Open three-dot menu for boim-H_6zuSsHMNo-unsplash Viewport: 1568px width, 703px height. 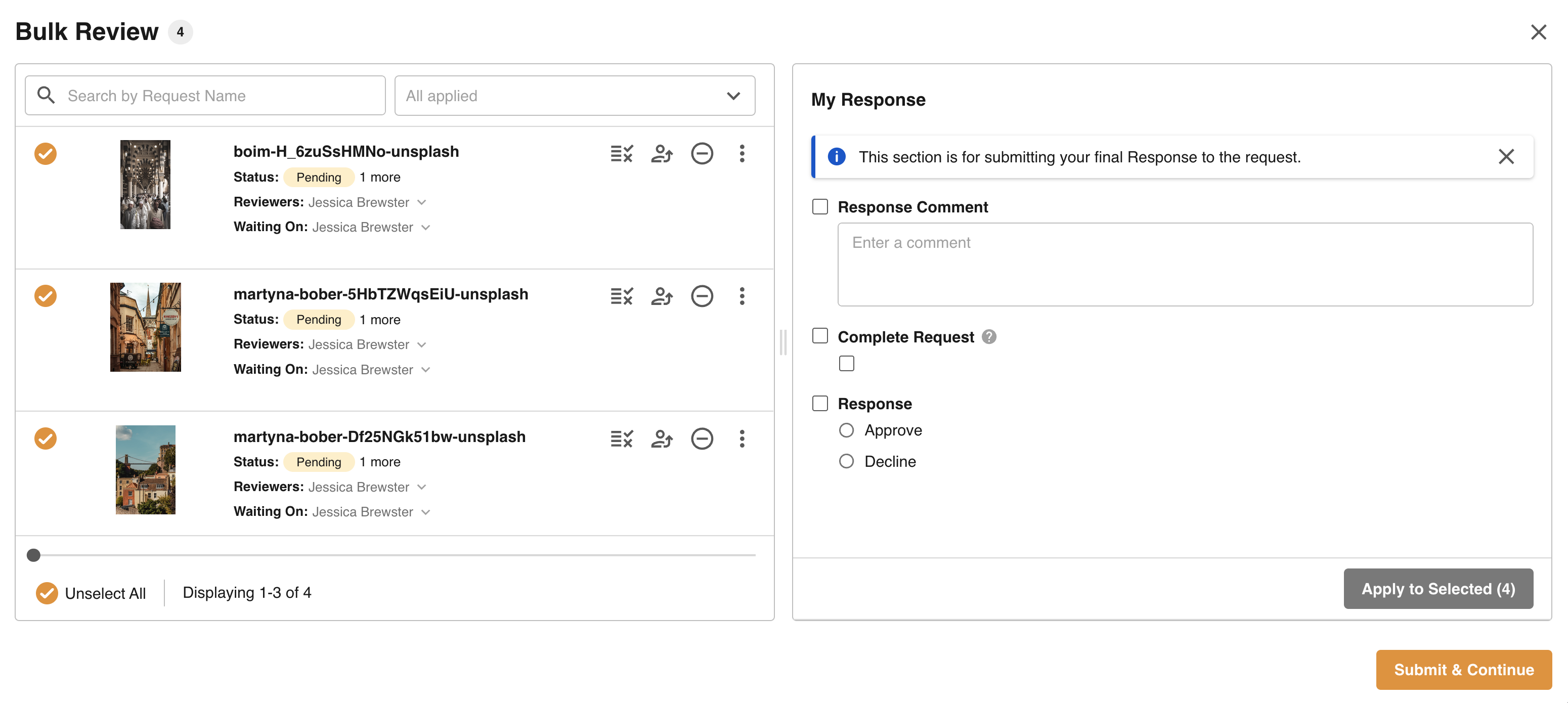click(x=742, y=153)
